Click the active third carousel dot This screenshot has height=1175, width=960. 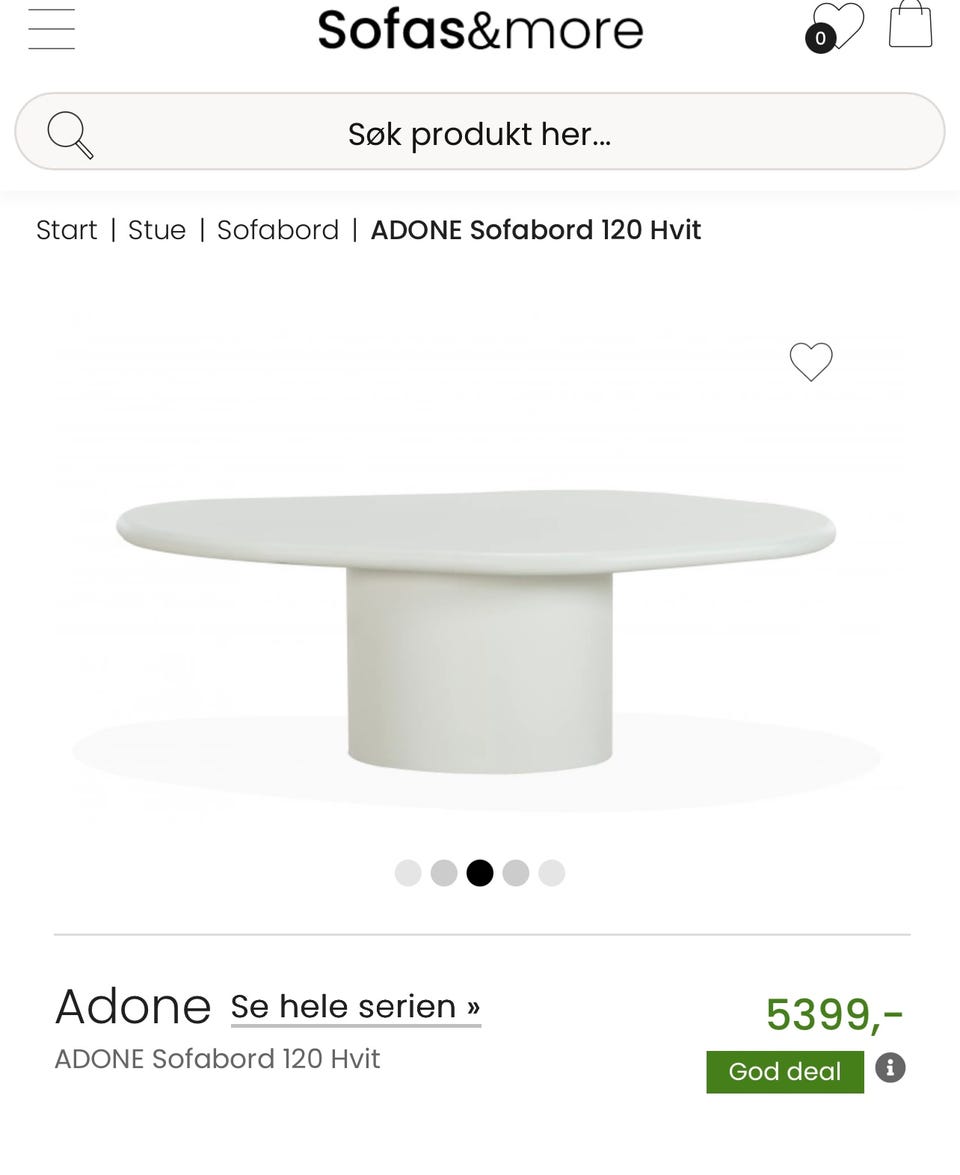pyautogui.click(x=480, y=873)
